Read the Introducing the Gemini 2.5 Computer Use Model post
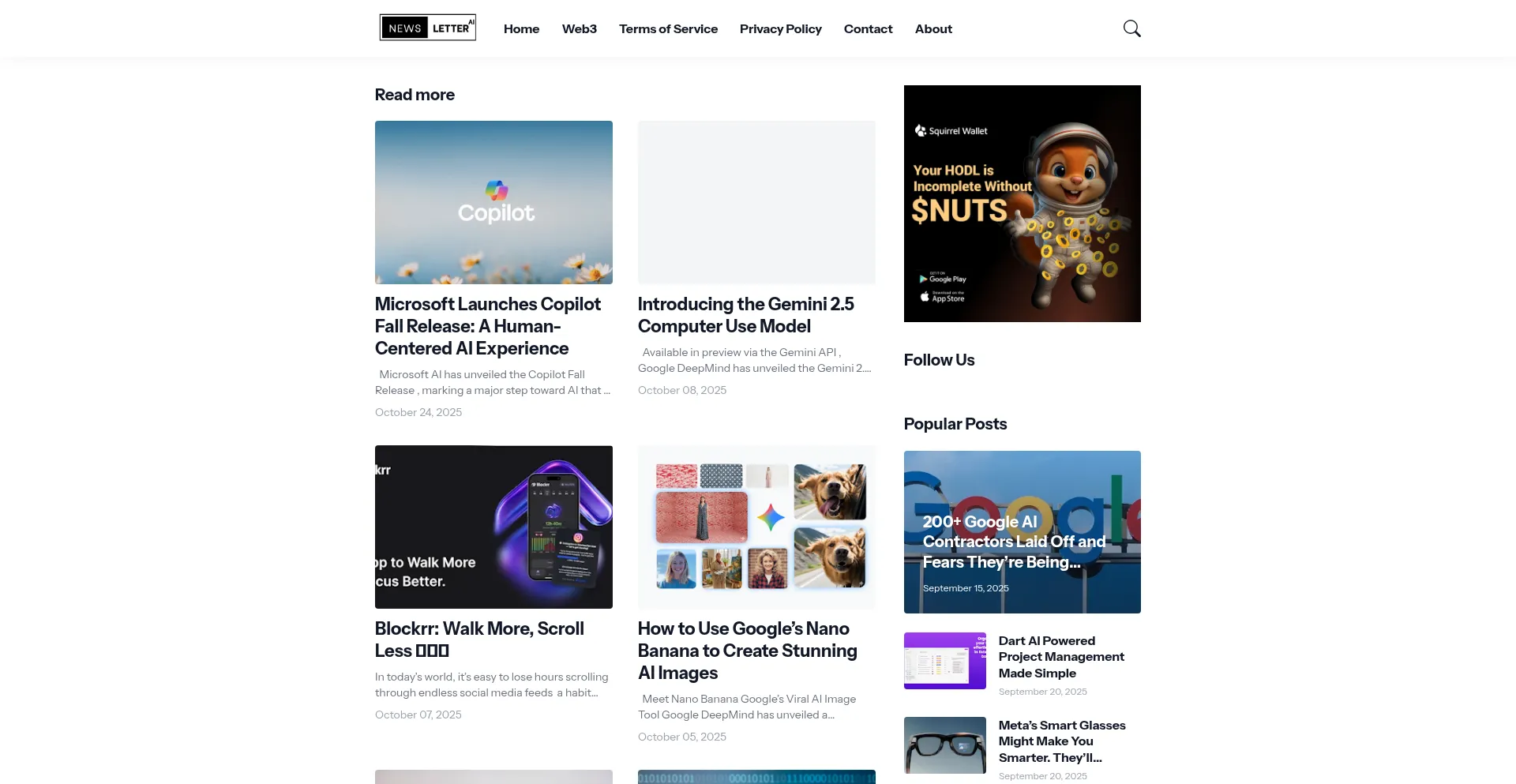The height and width of the screenshot is (784, 1516). tap(746, 315)
